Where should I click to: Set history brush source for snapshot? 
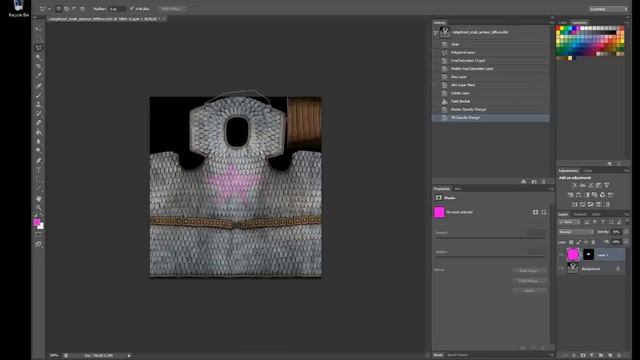pos(436,32)
